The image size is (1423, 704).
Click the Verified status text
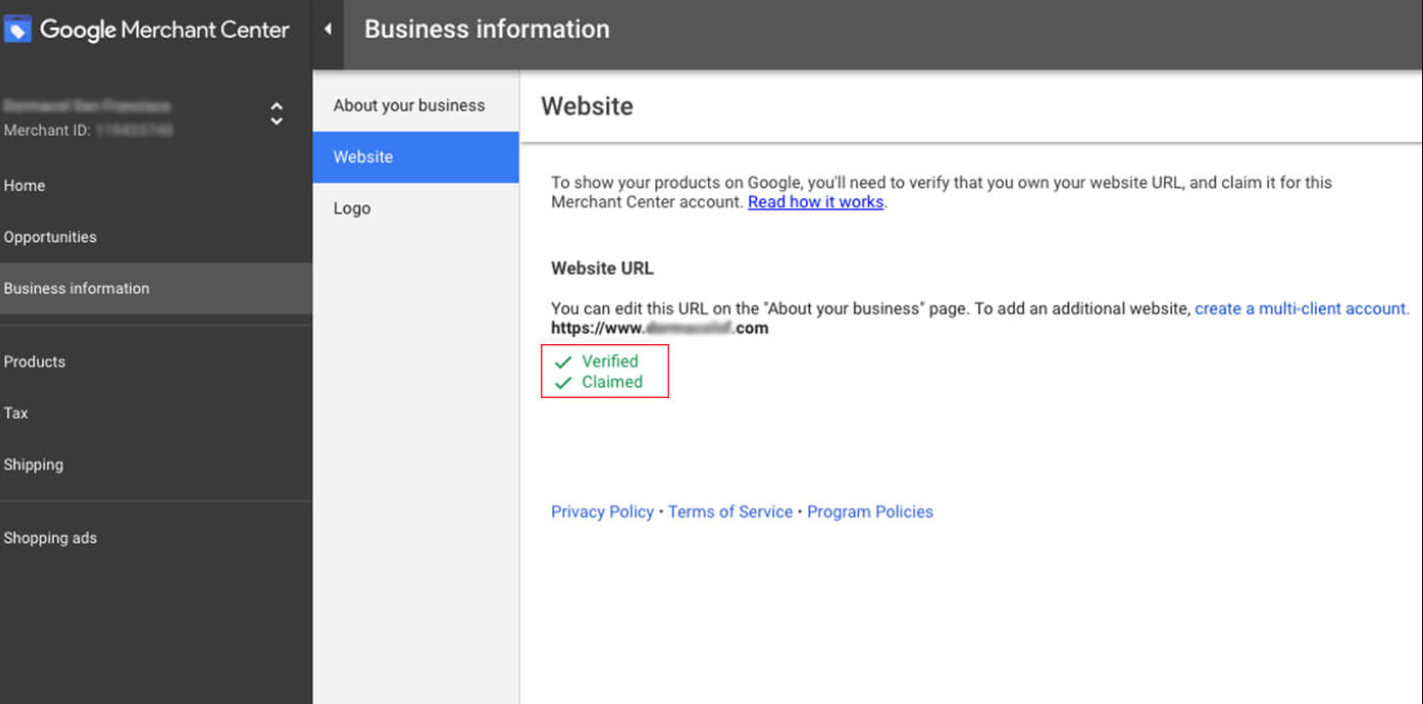(610, 361)
